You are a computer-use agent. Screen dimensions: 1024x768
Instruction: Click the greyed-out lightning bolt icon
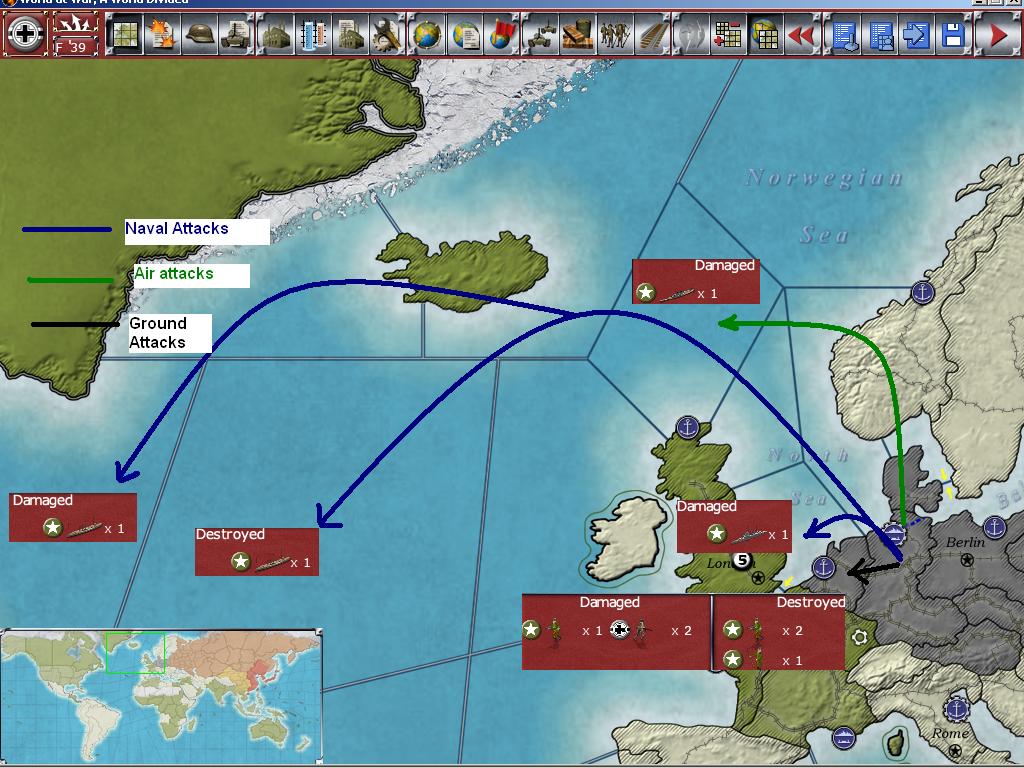click(x=690, y=34)
